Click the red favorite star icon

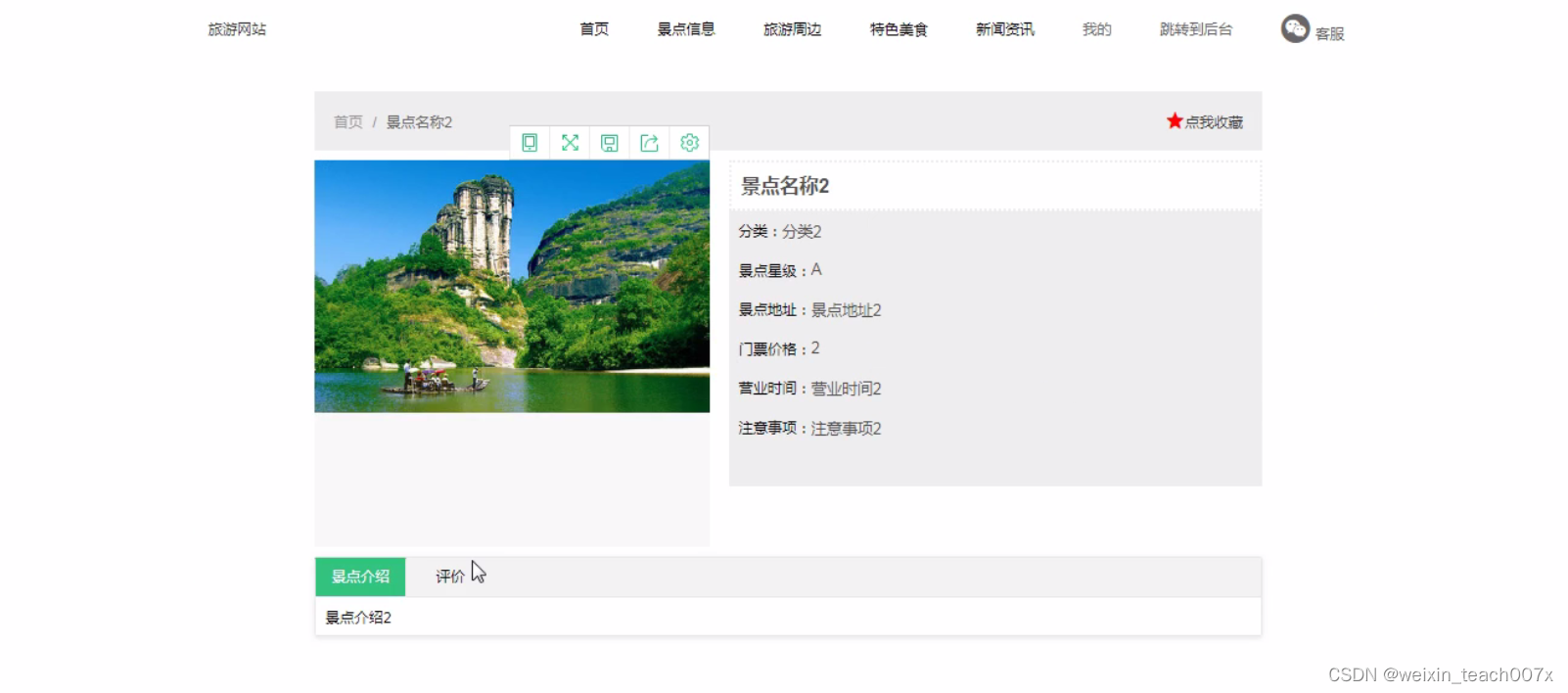pyautogui.click(x=1175, y=120)
